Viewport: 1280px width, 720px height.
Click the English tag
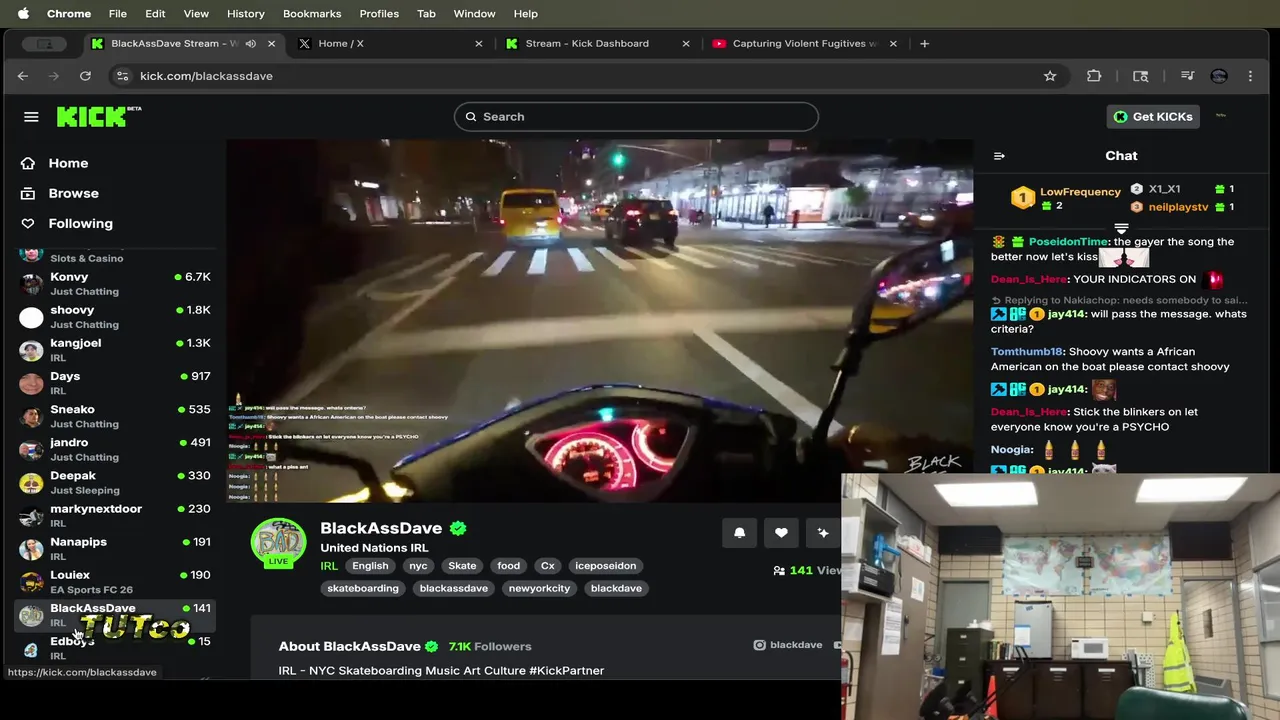click(x=370, y=566)
